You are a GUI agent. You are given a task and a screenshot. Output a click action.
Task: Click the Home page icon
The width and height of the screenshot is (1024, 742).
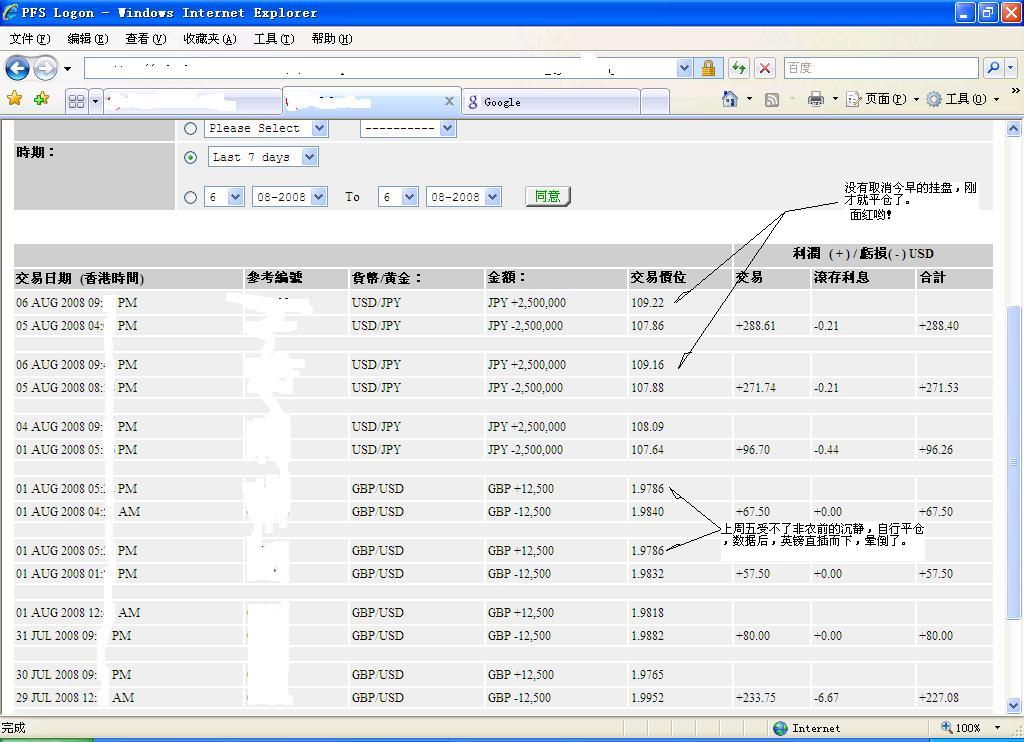click(x=730, y=99)
